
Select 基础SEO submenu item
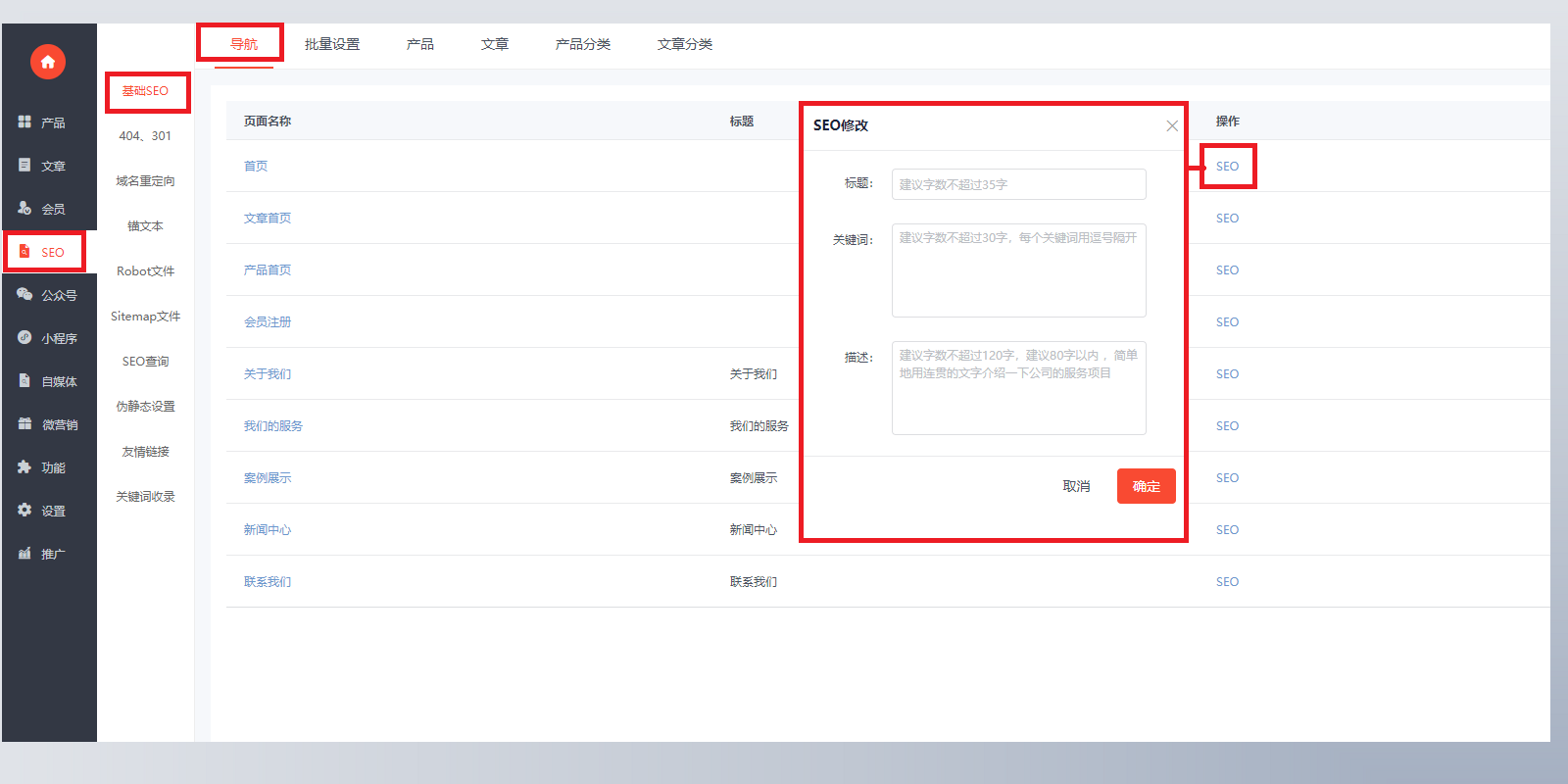pyautogui.click(x=145, y=91)
